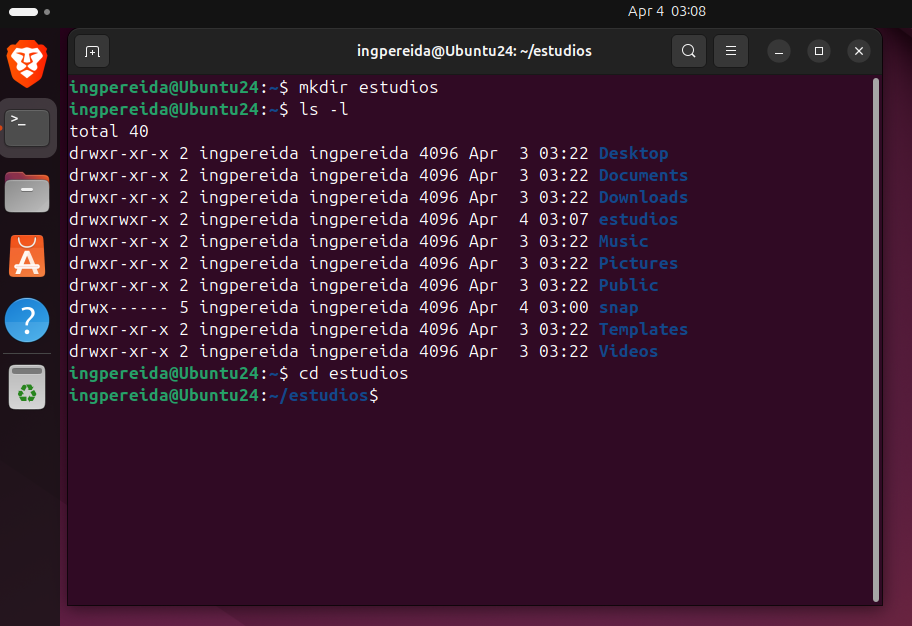Launch App Center from the dock
Viewport: 912px width, 626px height.
(x=27, y=256)
